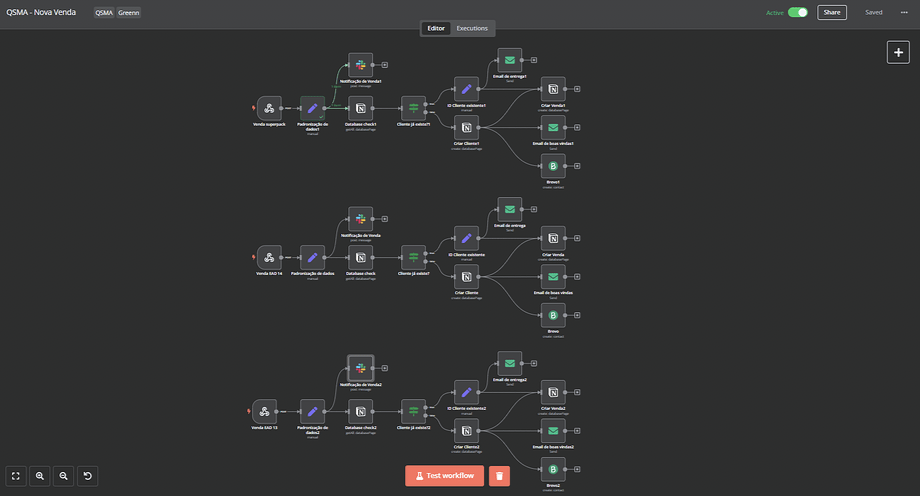The image size is (920, 496).
Task: Run the Test workflow button
Action: 445,476
